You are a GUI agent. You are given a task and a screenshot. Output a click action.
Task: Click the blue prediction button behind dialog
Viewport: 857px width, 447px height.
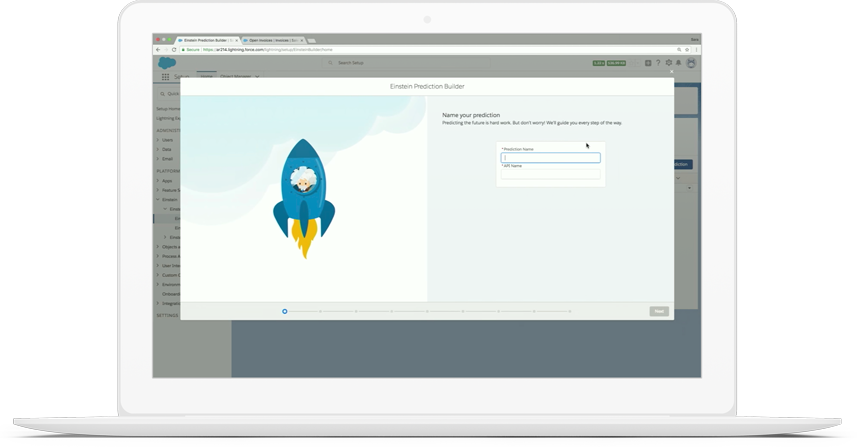click(683, 164)
